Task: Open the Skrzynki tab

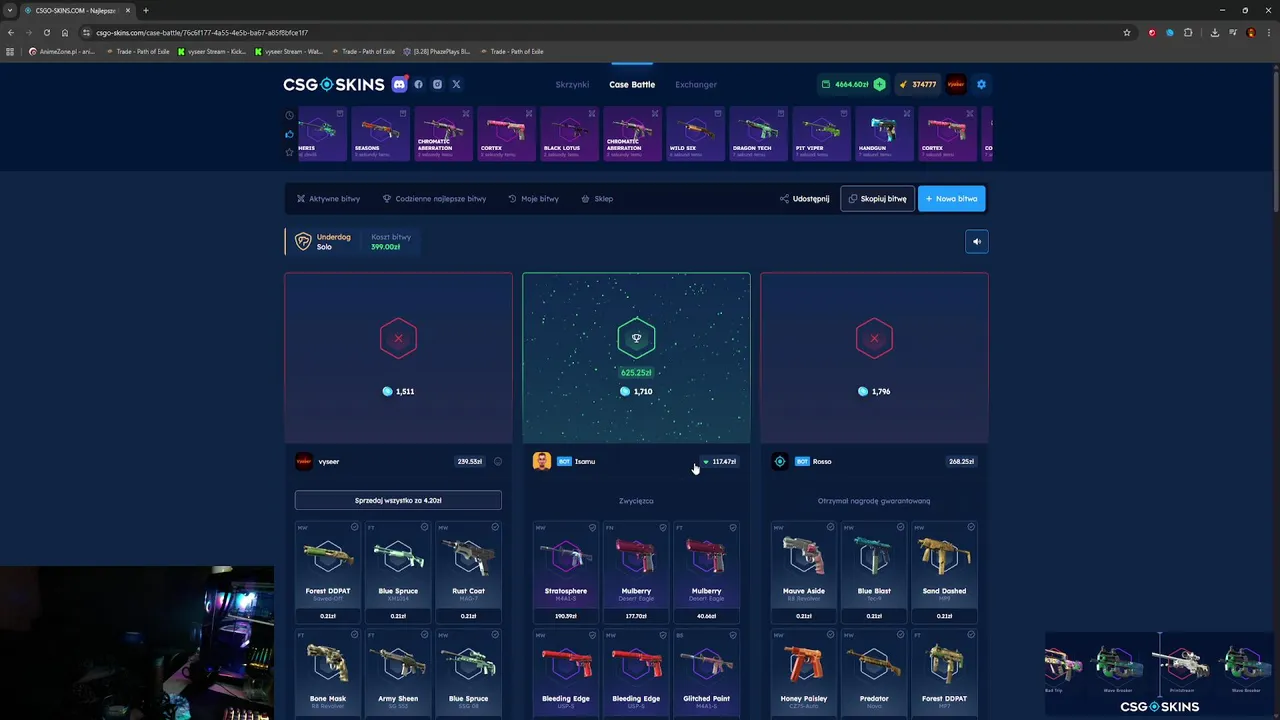Action: 572,84
